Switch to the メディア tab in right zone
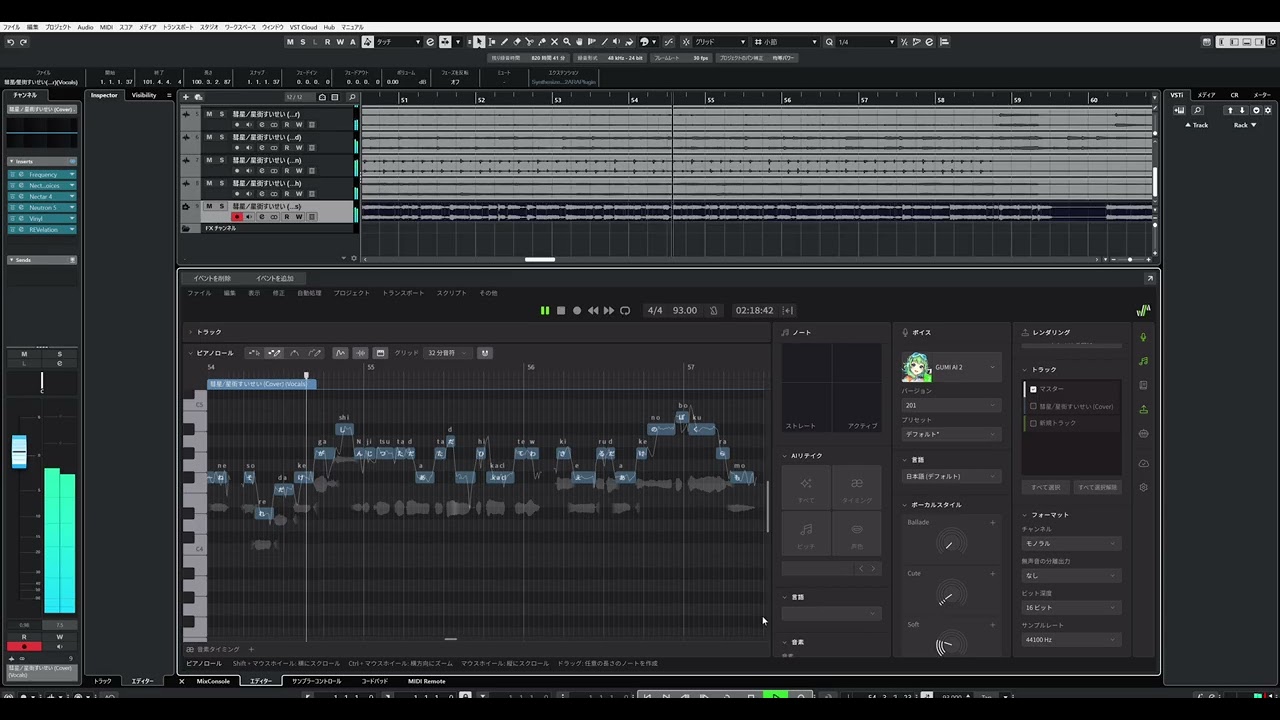The image size is (1280, 720). tap(1207, 95)
